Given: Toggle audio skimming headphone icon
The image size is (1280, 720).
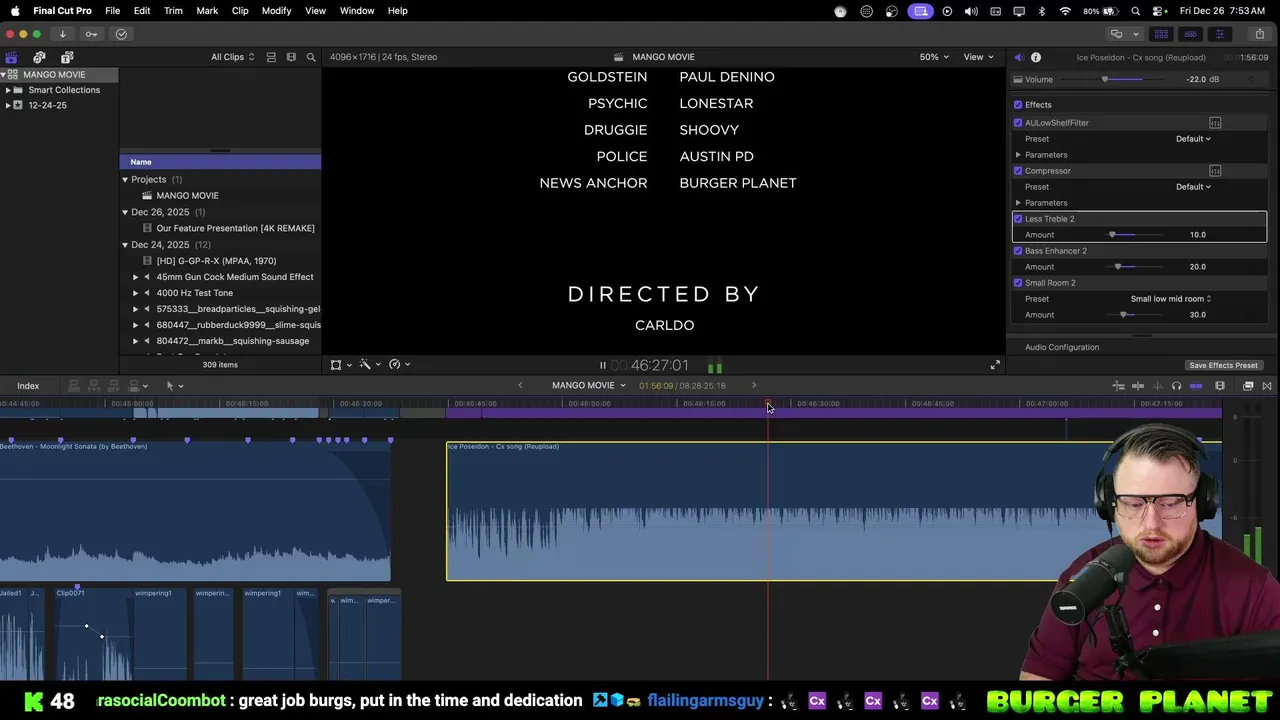Looking at the screenshot, I should click(1176, 386).
